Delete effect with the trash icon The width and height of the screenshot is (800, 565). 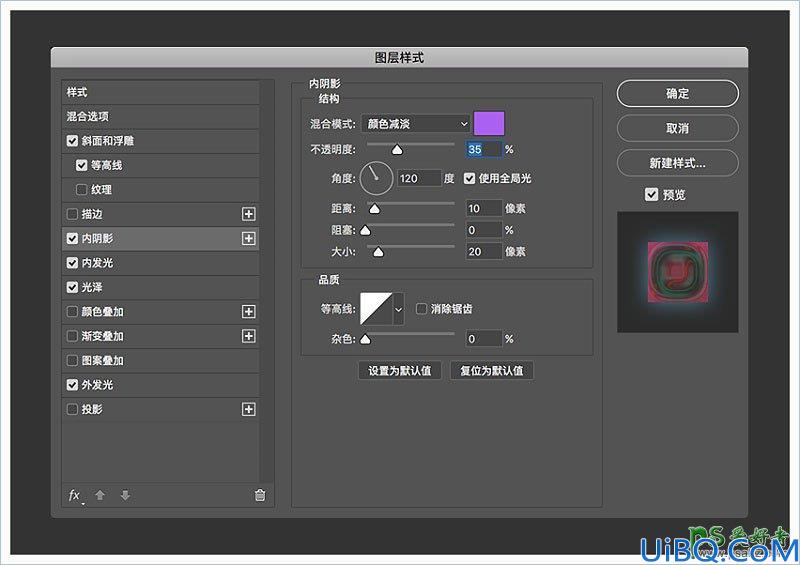pyautogui.click(x=260, y=495)
